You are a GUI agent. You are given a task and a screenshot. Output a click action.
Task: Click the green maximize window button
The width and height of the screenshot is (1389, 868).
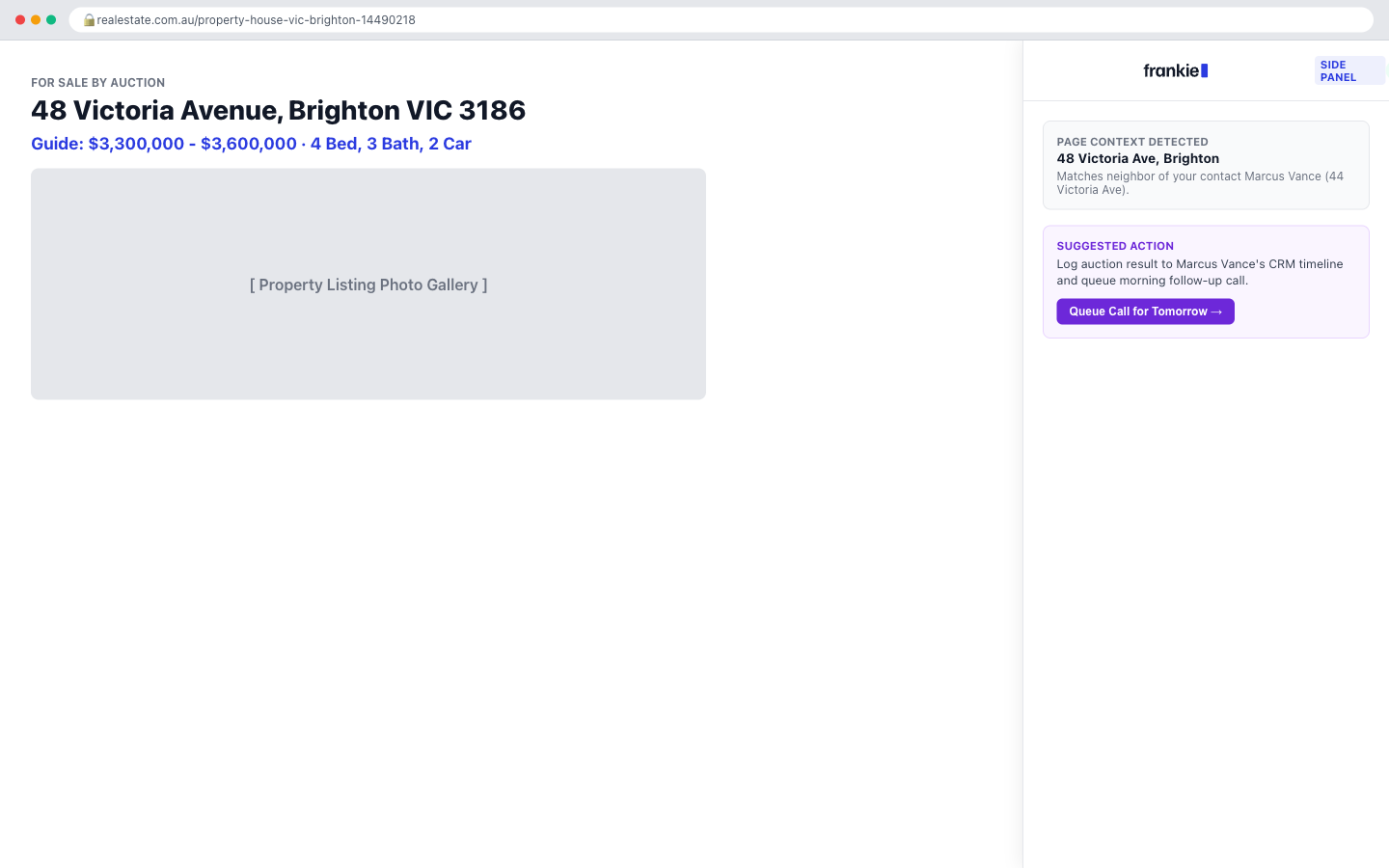[x=51, y=19]
